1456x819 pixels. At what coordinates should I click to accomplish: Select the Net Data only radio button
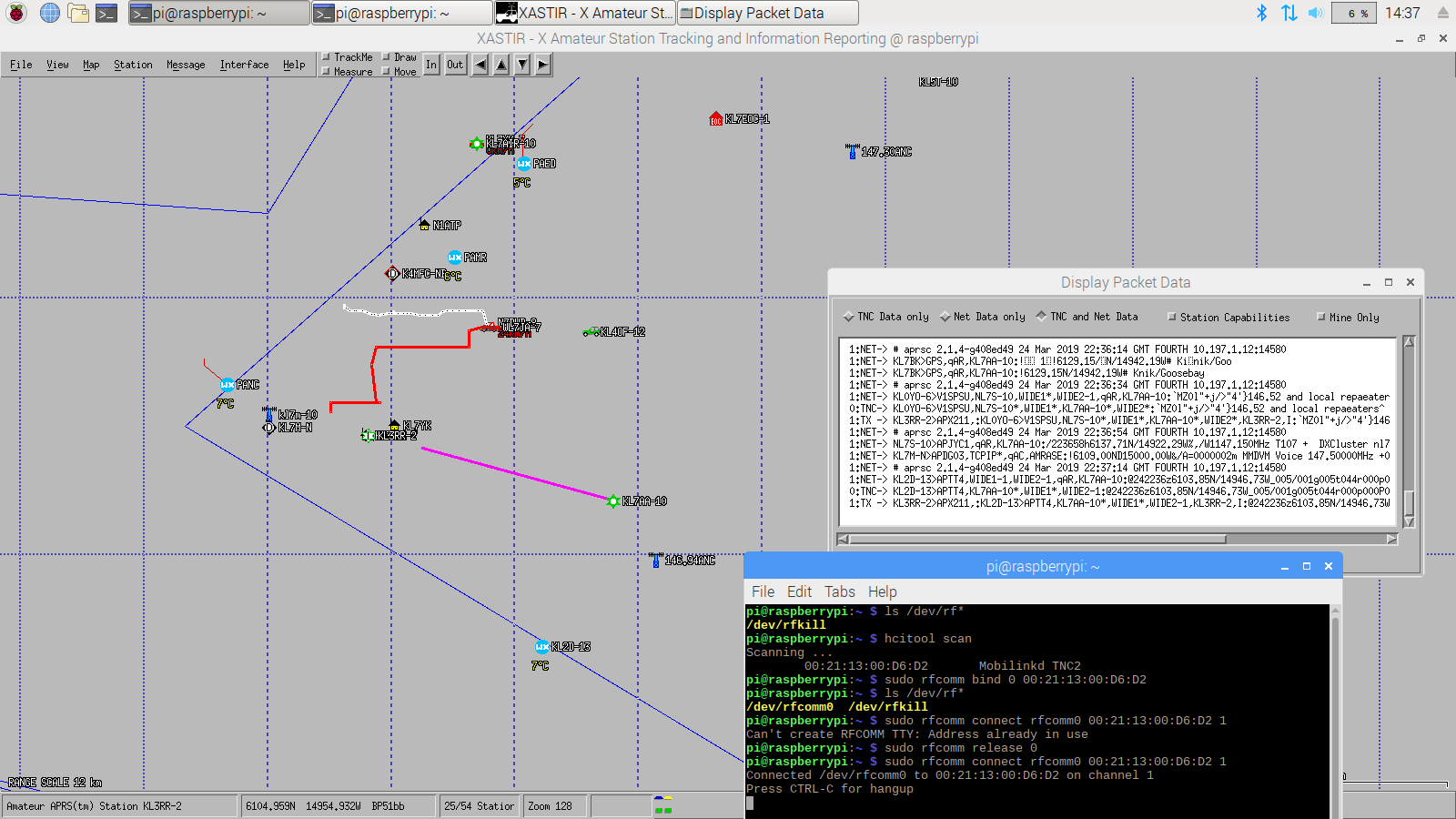(x=946, y=316)
